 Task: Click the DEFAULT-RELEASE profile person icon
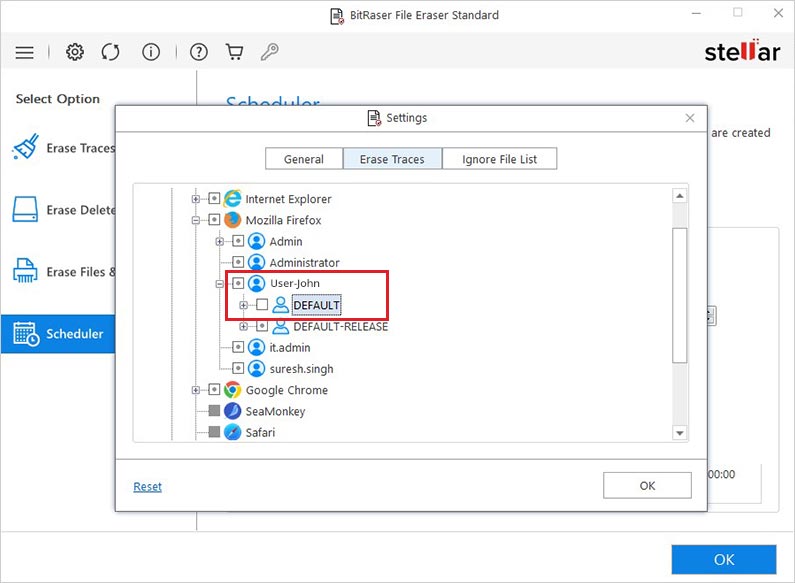pyautogui.click(x=280, y=326)
